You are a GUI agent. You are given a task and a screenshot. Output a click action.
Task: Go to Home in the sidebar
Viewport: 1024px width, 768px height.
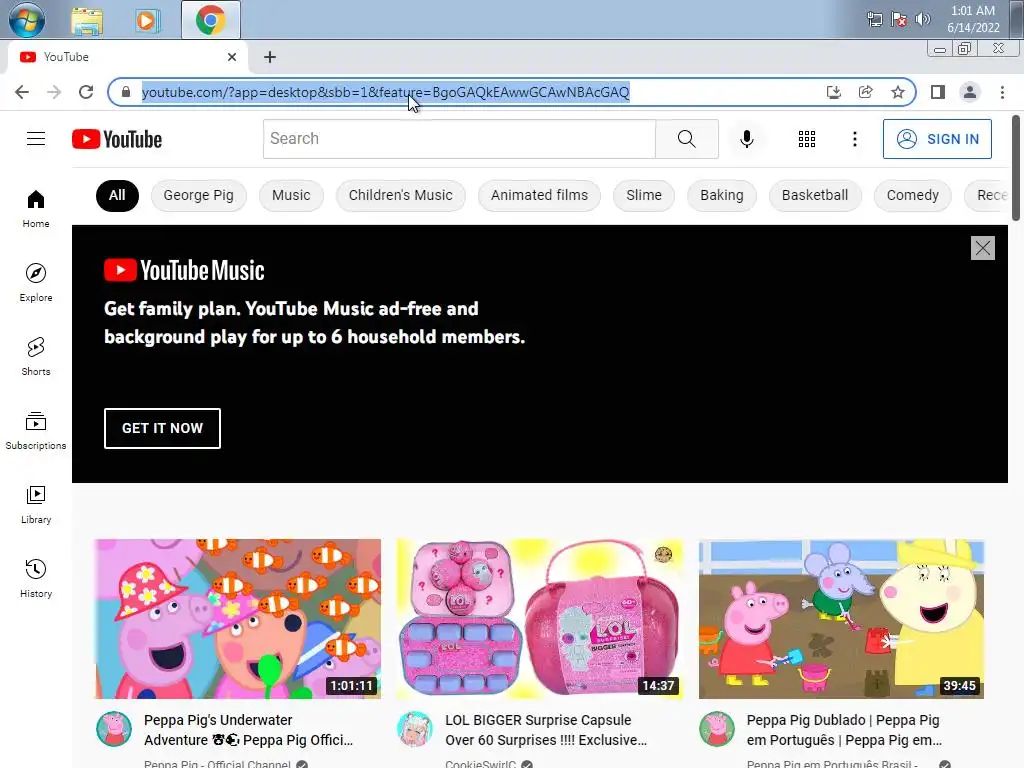36,209
